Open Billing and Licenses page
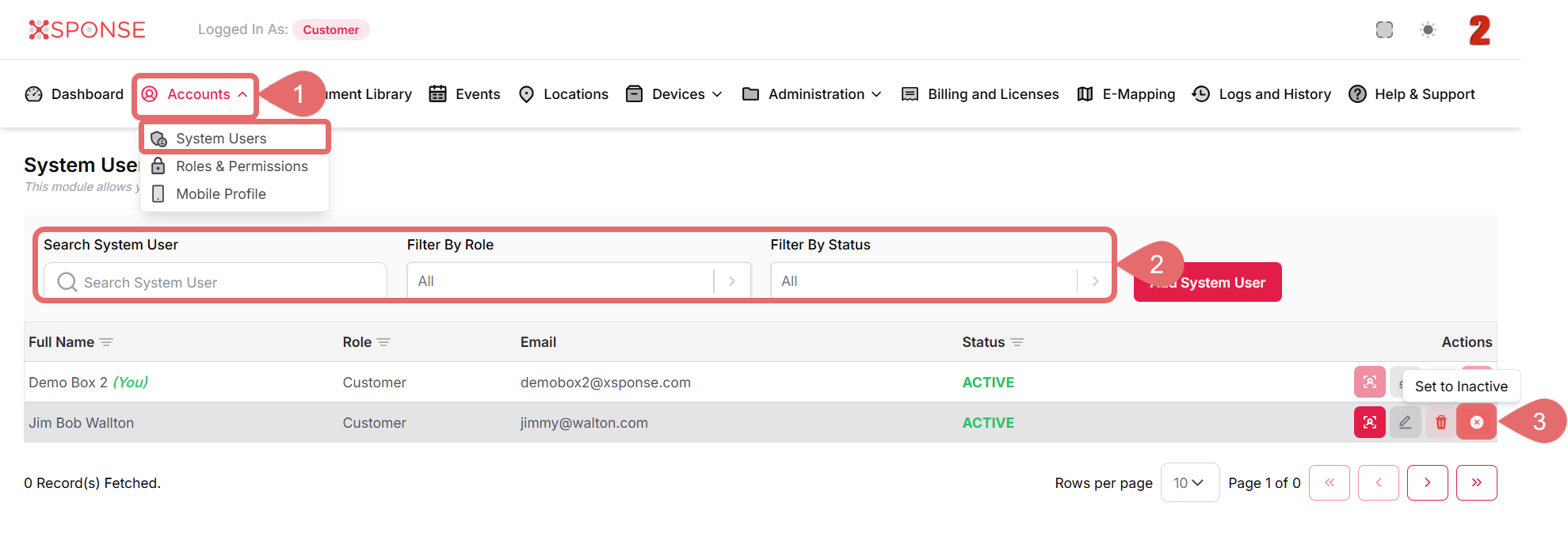 click(992, 94)
